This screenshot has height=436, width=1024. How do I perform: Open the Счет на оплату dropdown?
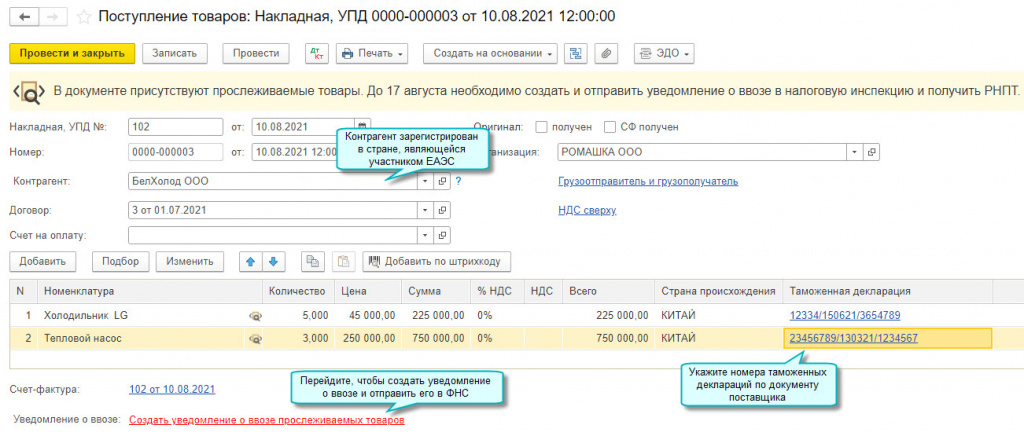pos(424,236)
